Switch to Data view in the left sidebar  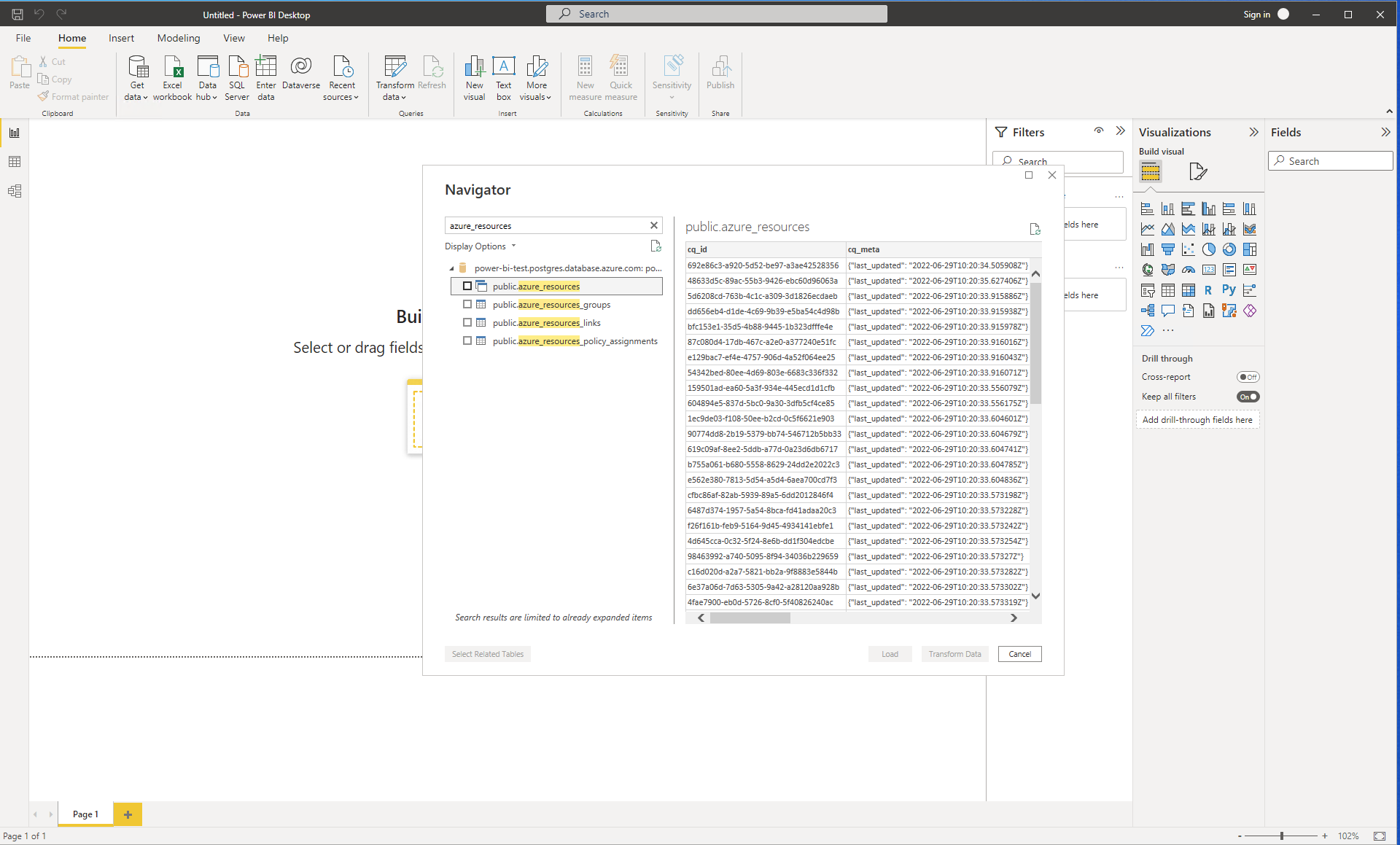tap(15, 162)
